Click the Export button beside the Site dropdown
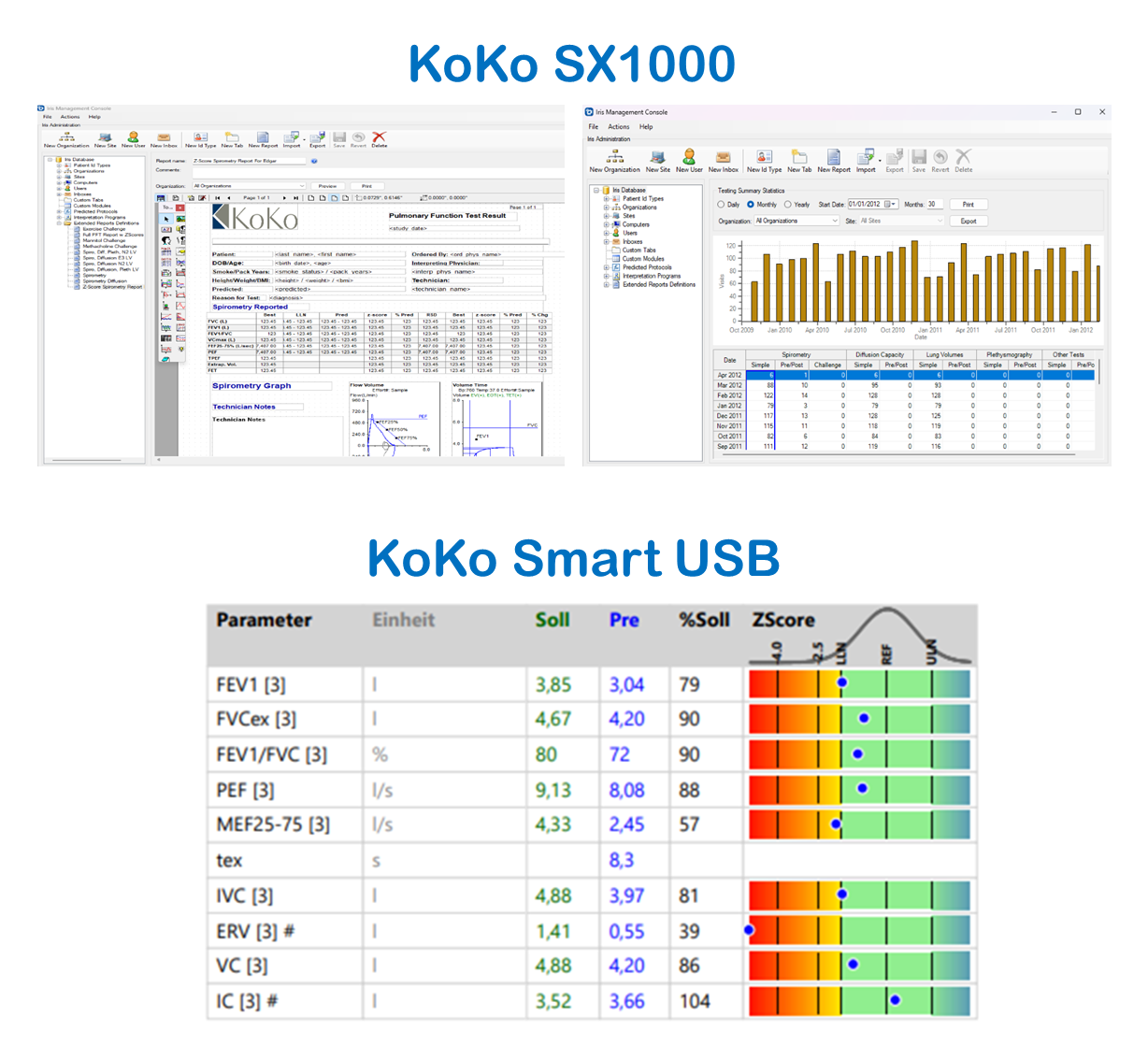The width and height of the screenshot is (1148, 1061). (x=968, y=222)
